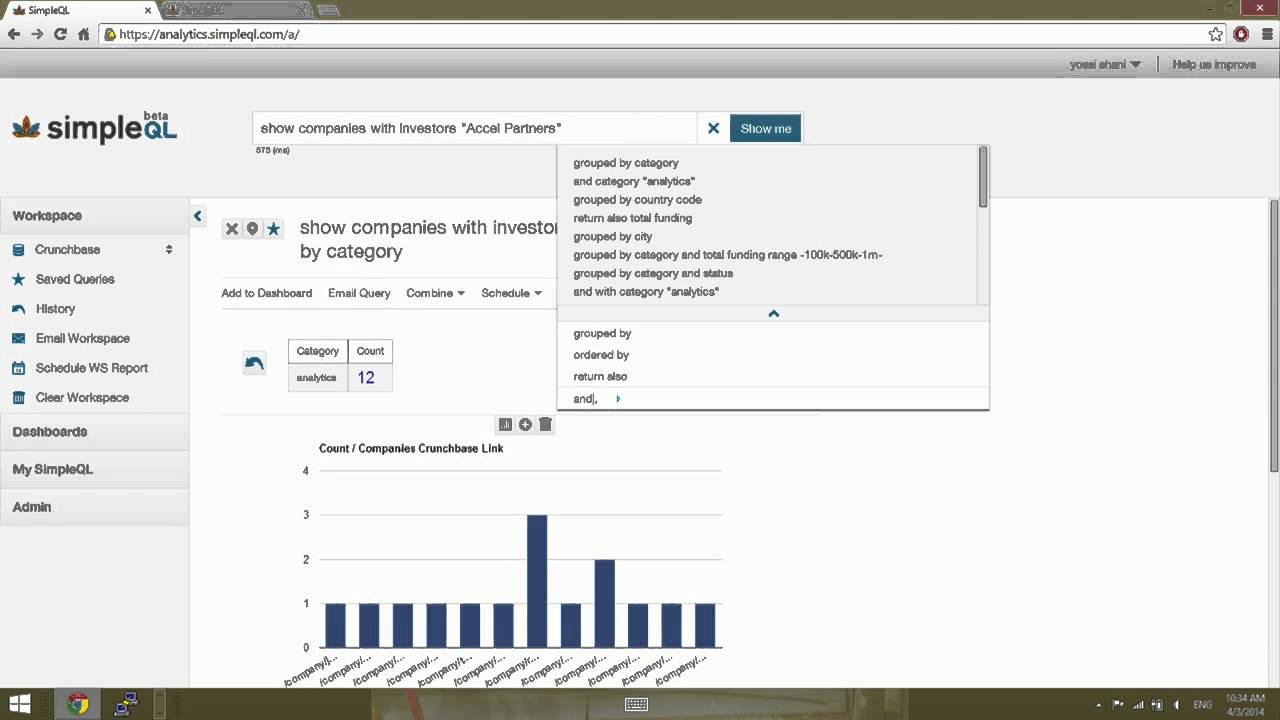Click into the query search input
The width and height of the screenshot is (1280, 720).
pos(475,128)
